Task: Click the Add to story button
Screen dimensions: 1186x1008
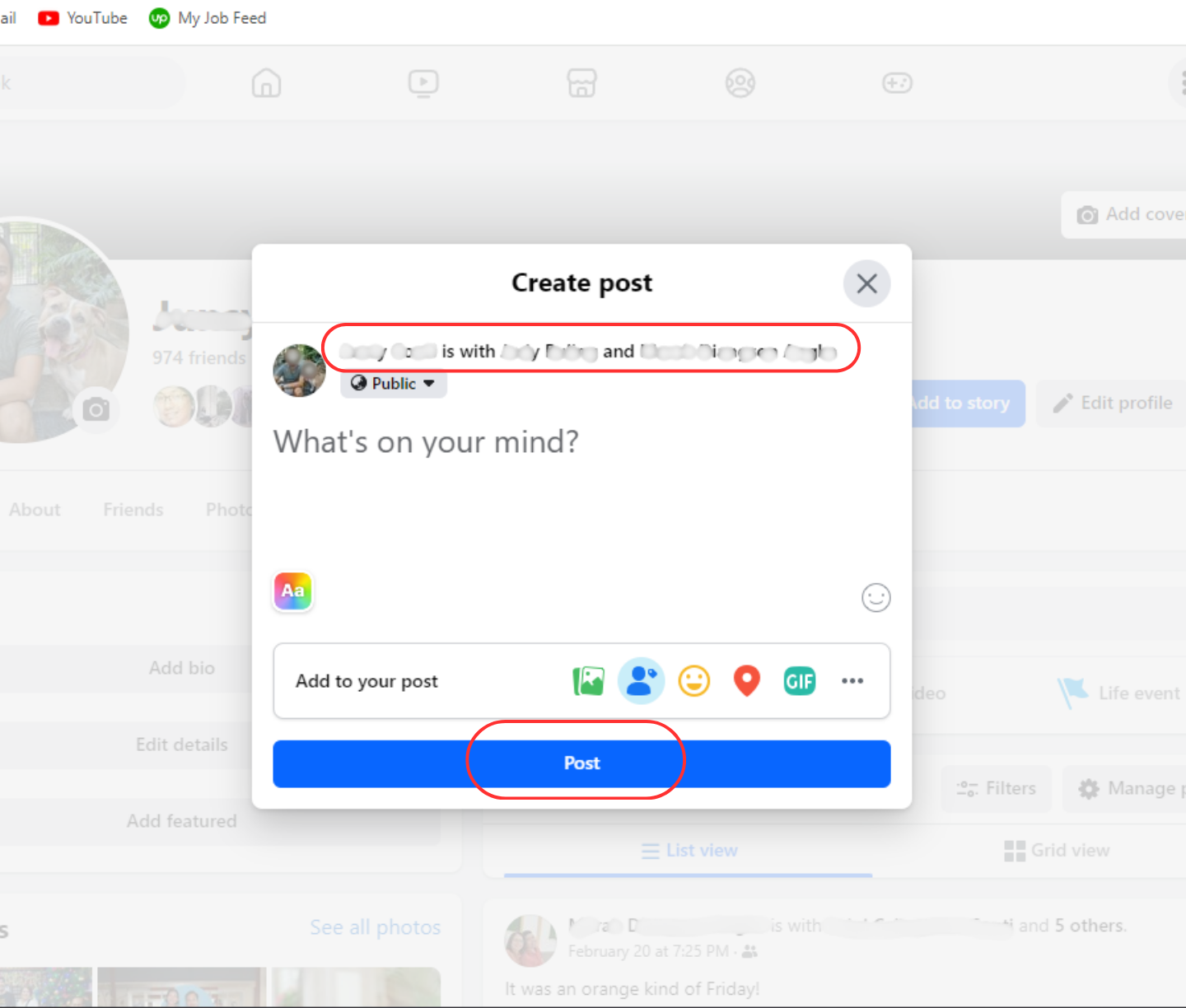Action: tap(969, 404)
